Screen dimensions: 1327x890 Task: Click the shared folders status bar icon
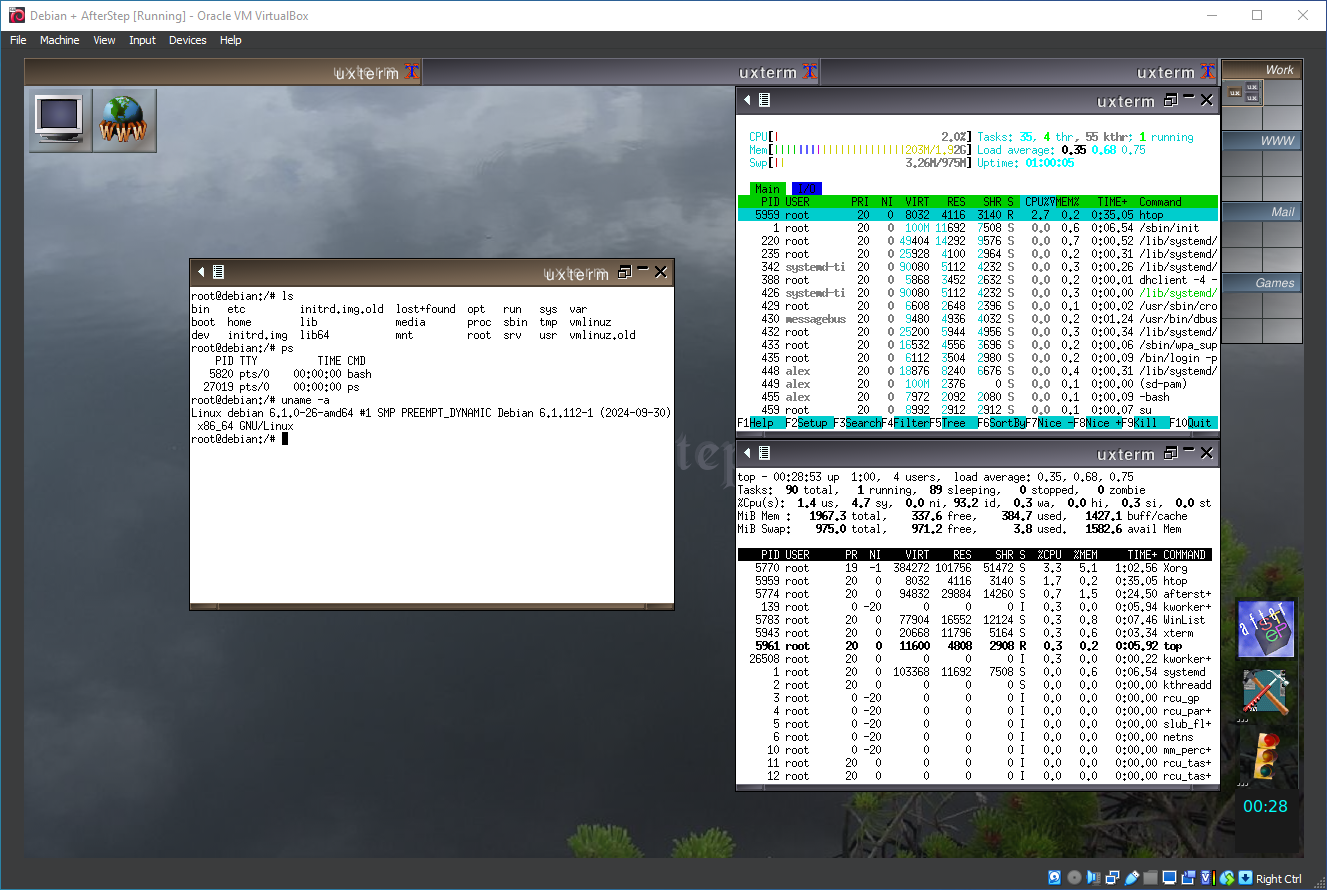tap(1151, 878)
